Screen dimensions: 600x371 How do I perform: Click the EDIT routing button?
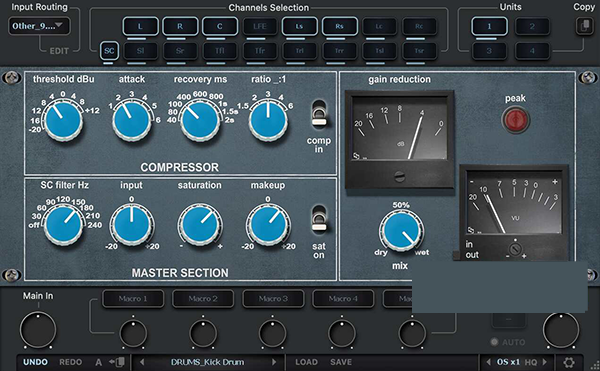pyautogui.click(x=59, y=51)
